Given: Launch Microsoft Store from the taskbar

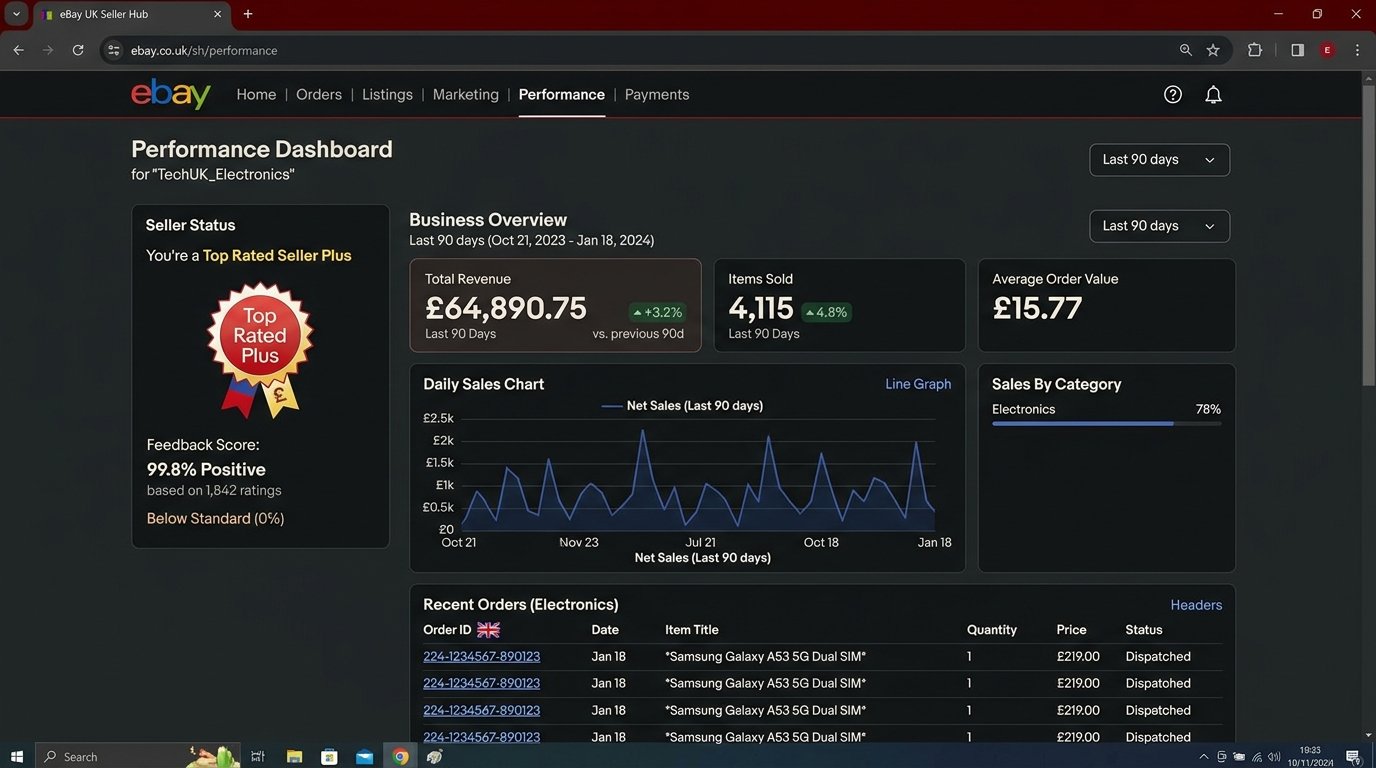Looking at the screenshot, I should pyautogui.click(x=329, y=757).
